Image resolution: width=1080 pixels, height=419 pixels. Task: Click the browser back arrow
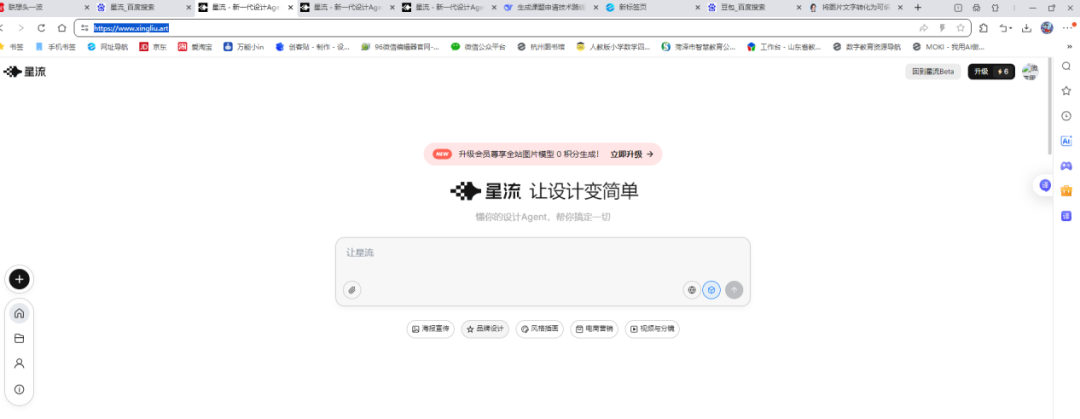point(2,28)
